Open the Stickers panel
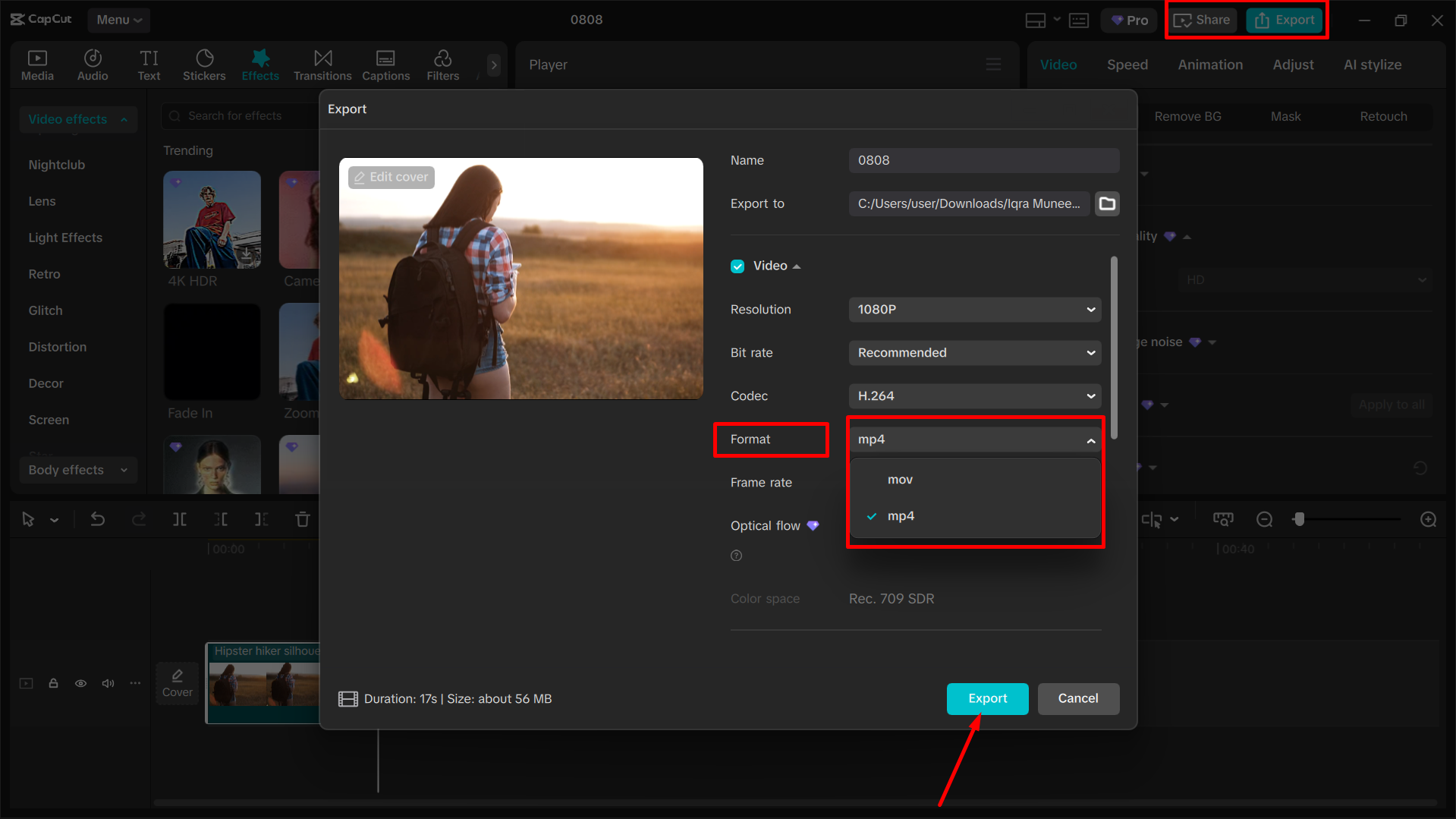Viewport: 1456px width, 819px height. [x=203, y=65]
